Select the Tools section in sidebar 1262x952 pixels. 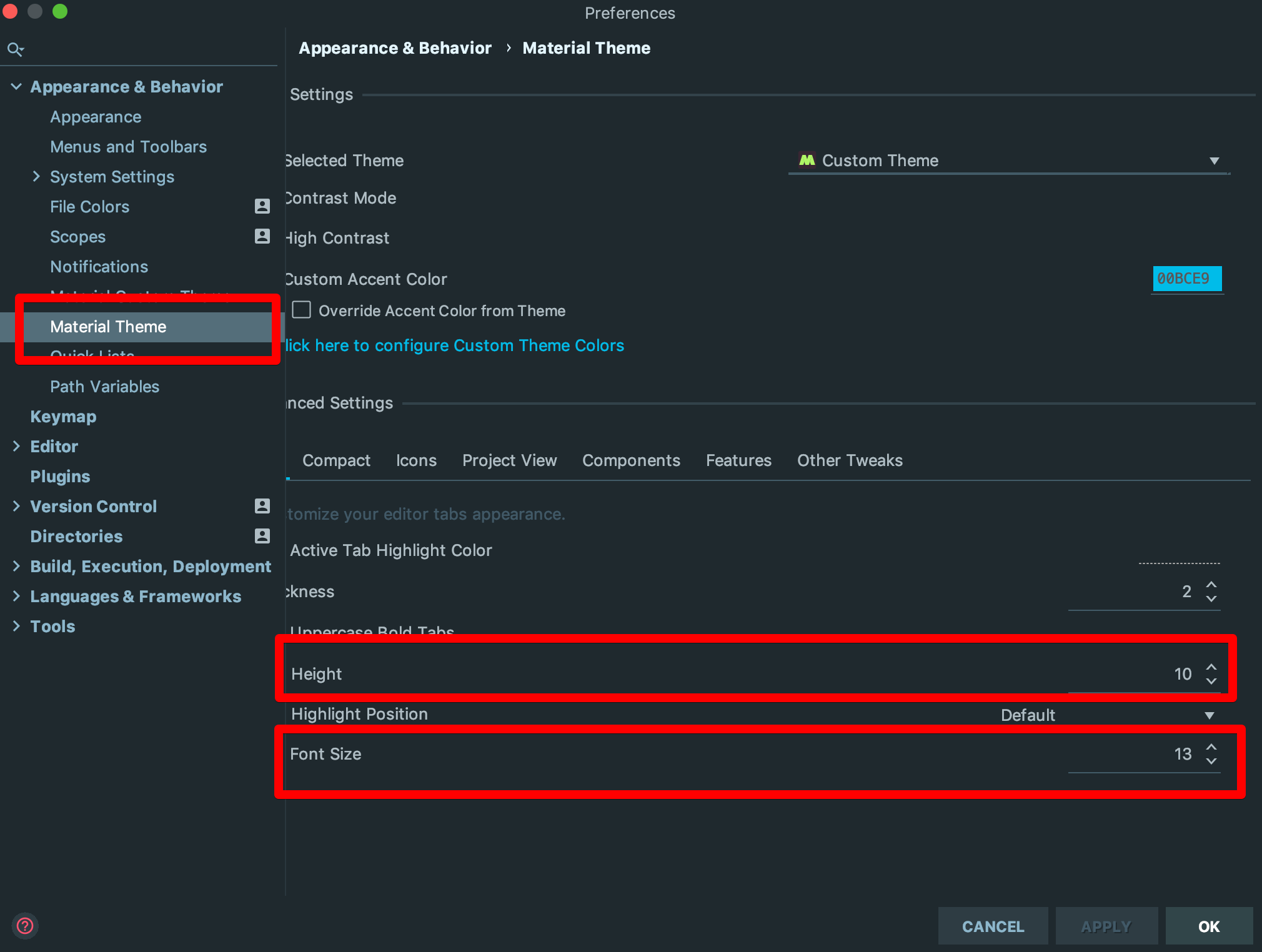coord(52,627)
